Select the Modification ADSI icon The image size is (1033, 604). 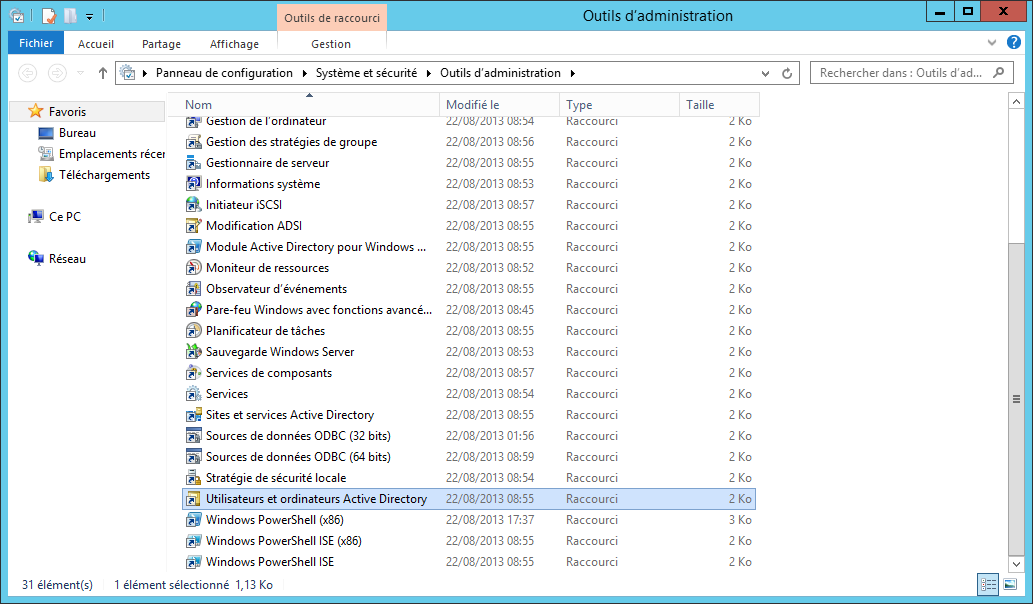click(x=193, y=226)
